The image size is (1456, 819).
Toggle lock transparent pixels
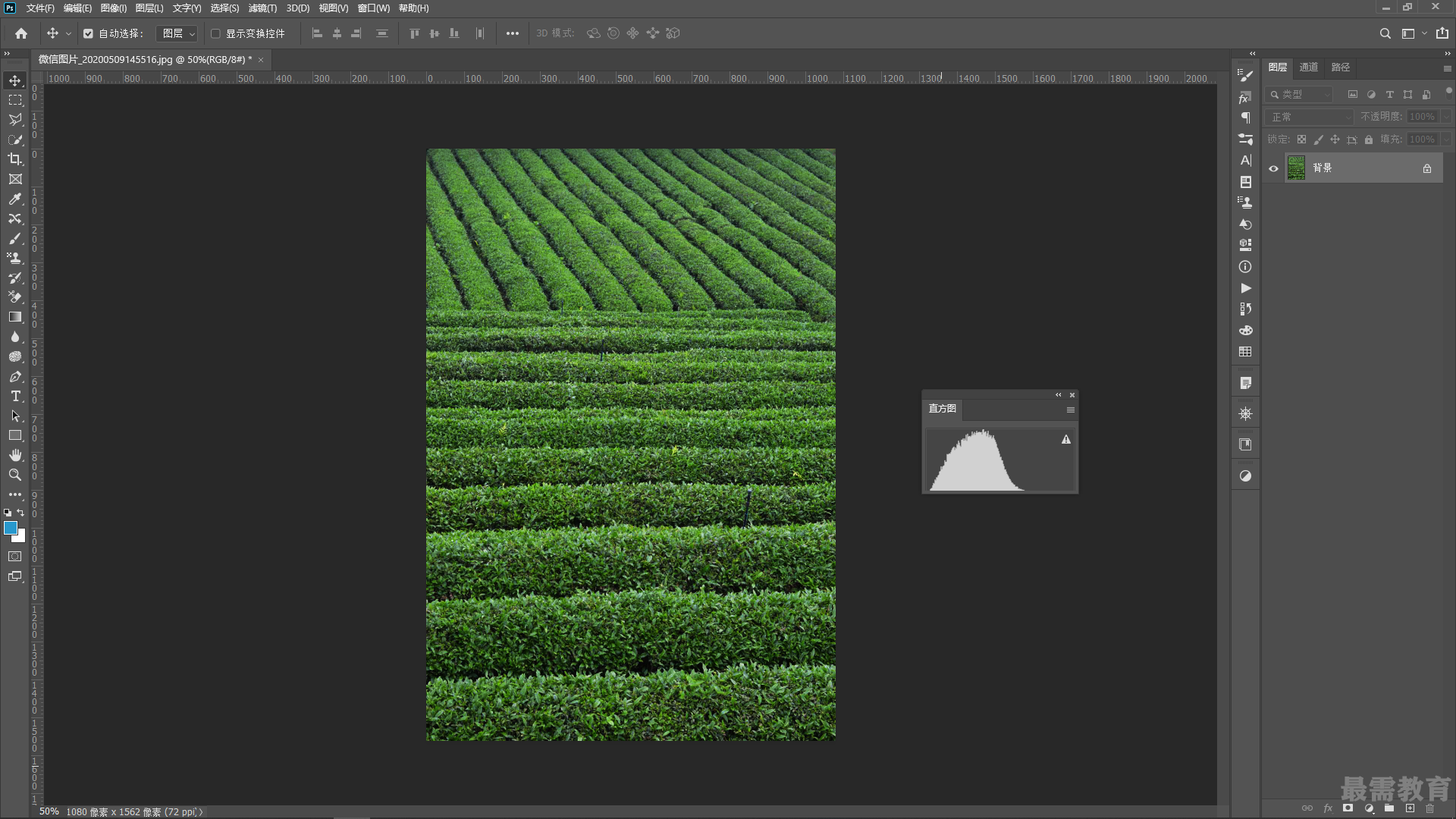1301,140
